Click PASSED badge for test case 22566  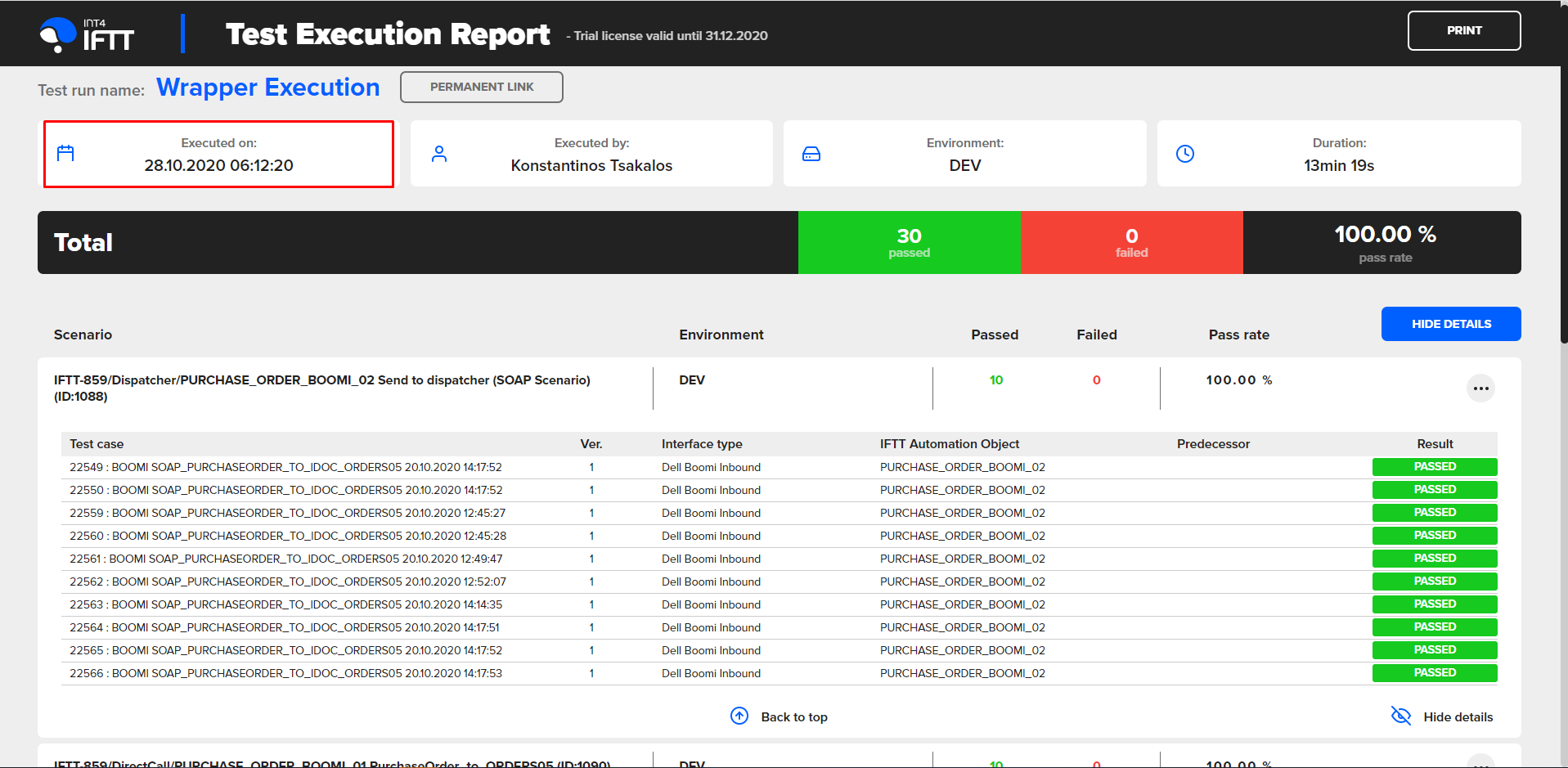1434,673
